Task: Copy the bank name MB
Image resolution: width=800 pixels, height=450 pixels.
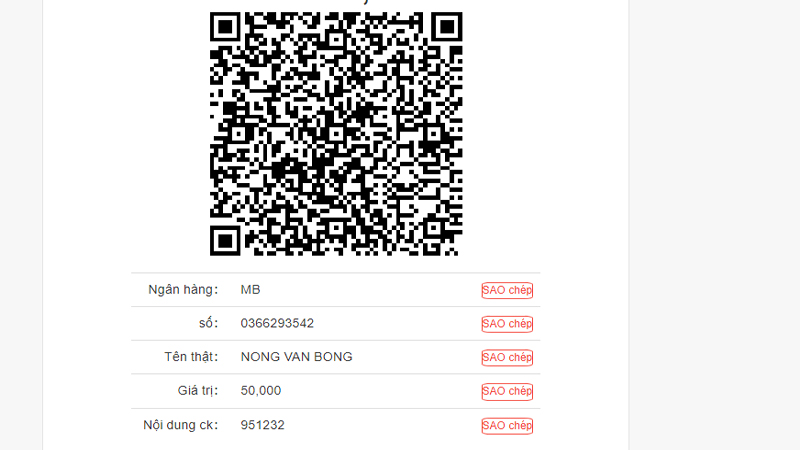Action: coord(507,290)
